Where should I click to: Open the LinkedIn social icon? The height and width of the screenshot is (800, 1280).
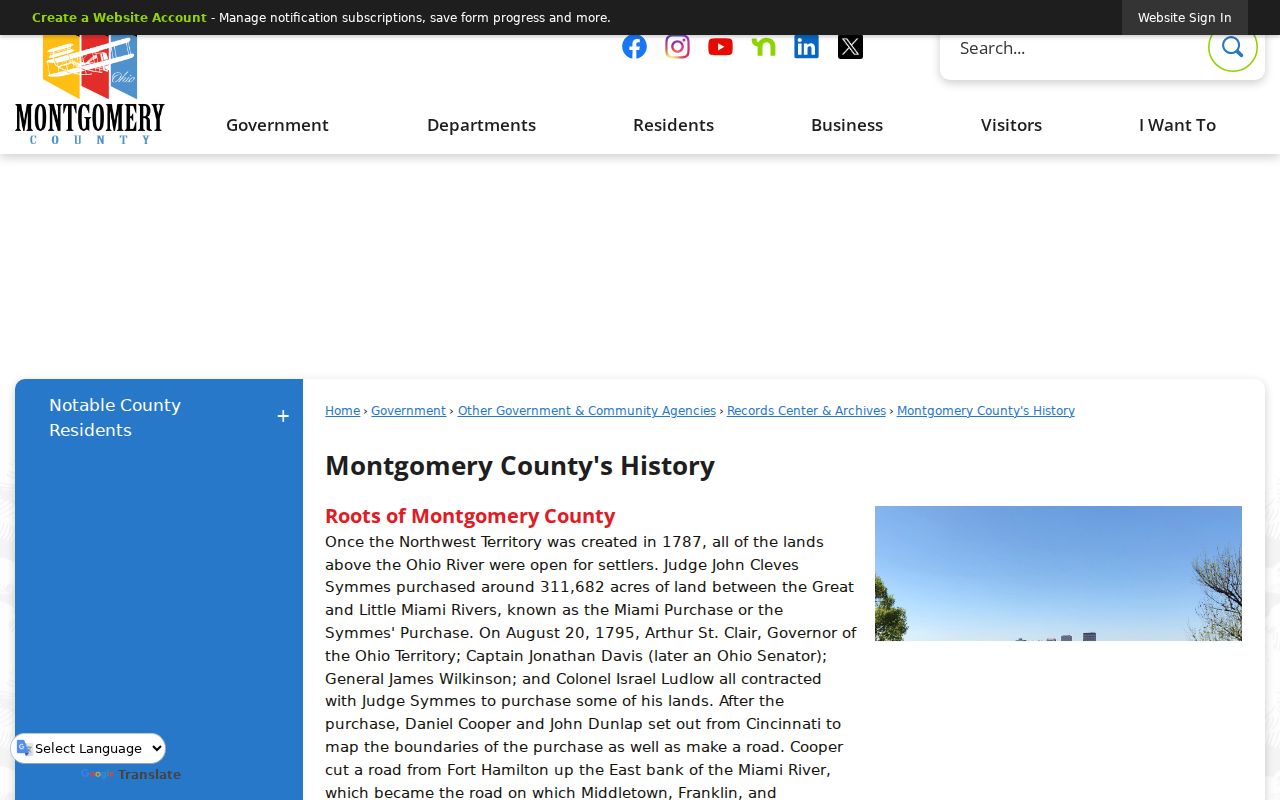[x=806, y=47]
